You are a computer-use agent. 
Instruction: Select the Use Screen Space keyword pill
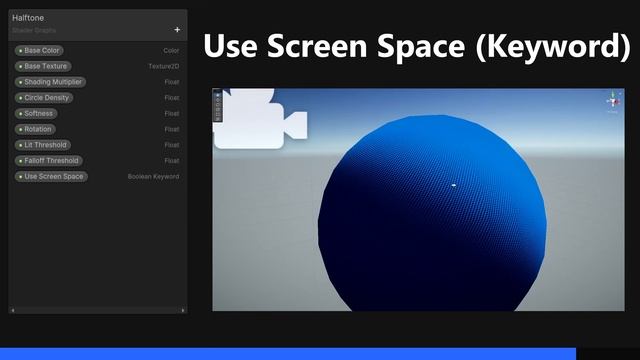[51, 177]
